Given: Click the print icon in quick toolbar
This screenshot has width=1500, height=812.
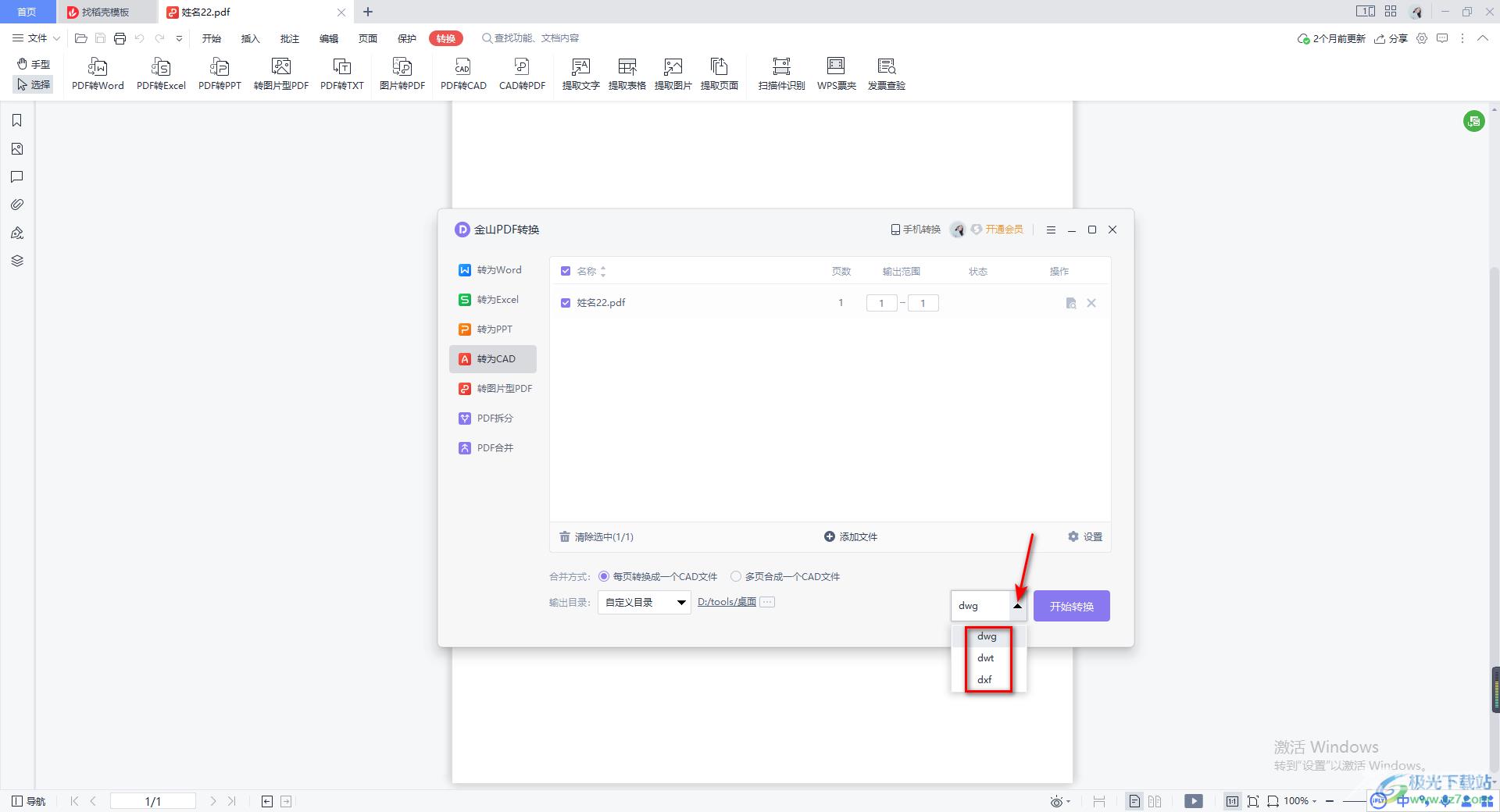Looking at the screenshot, I should point(120,38).
